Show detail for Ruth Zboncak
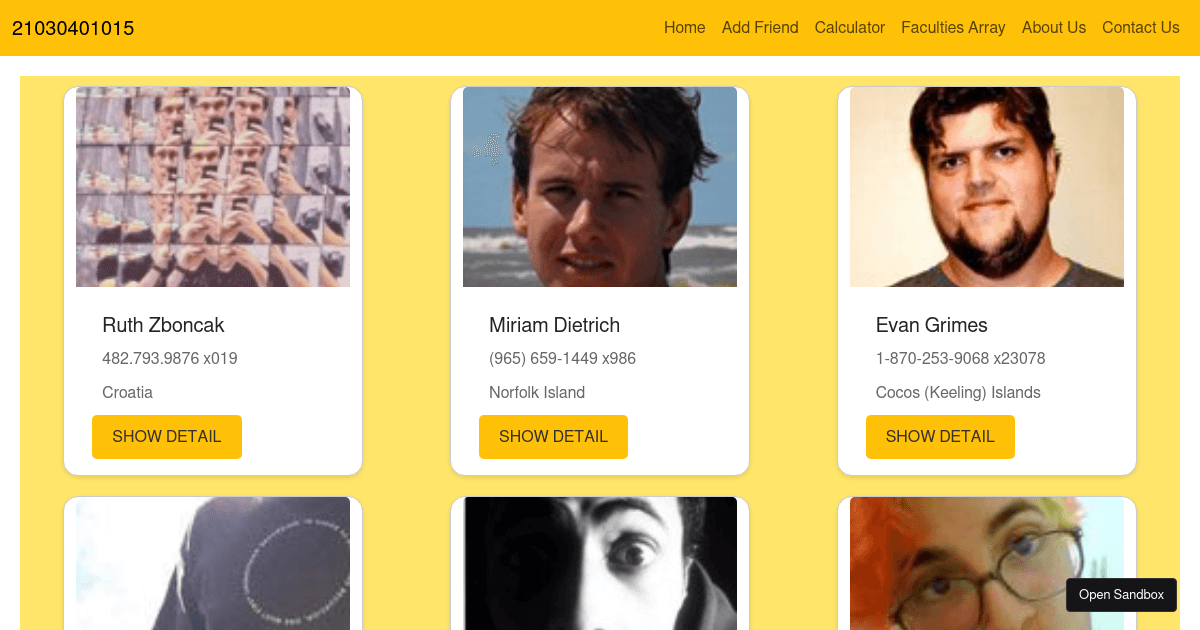The width and height of the screenshot is (1200, 630). click(167, 437)
